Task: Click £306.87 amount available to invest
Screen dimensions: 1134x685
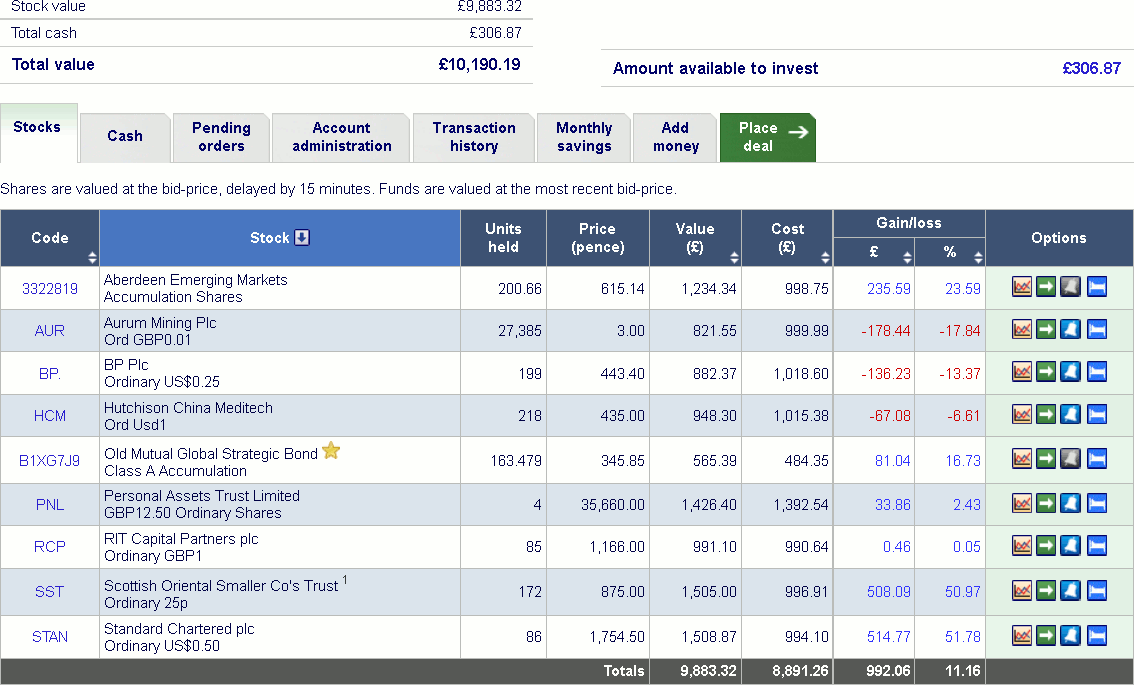Action: pos(1091,68)
